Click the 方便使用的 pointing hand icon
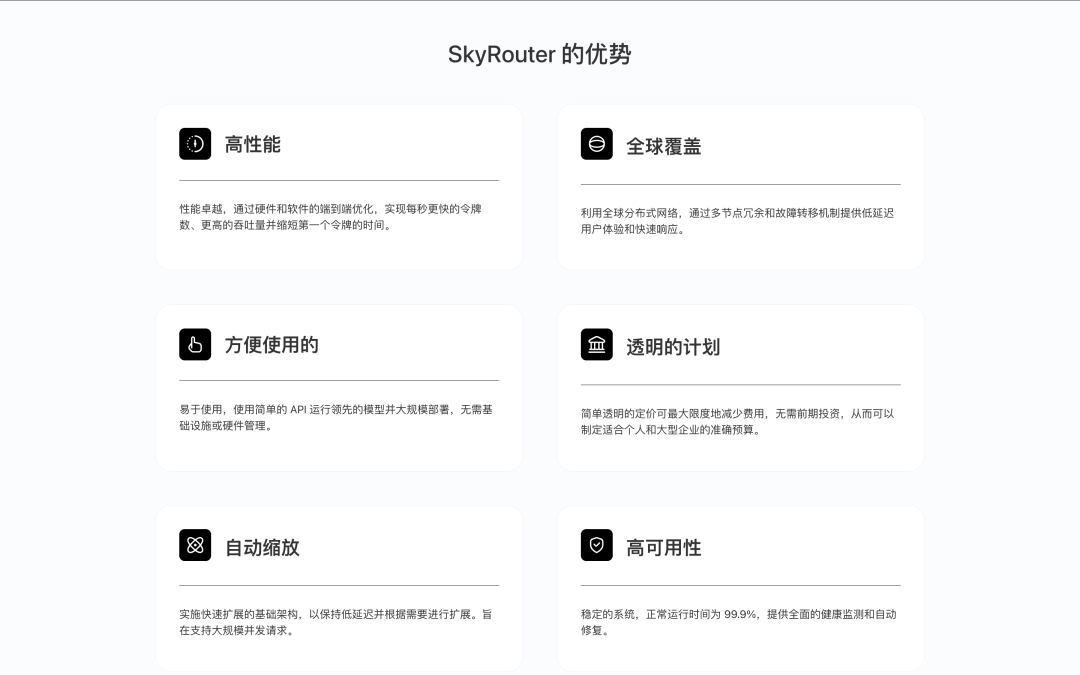Viewport: 1080px width, 675px height. click(195, 344)
